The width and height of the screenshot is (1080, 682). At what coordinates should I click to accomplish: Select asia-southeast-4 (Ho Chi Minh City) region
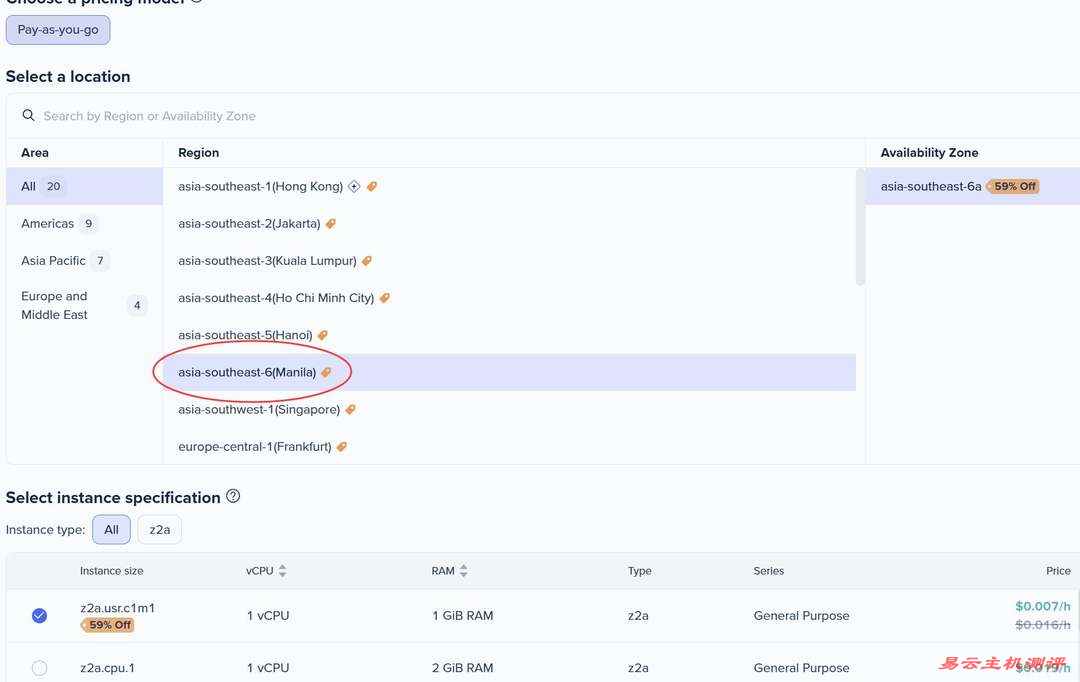276,298
